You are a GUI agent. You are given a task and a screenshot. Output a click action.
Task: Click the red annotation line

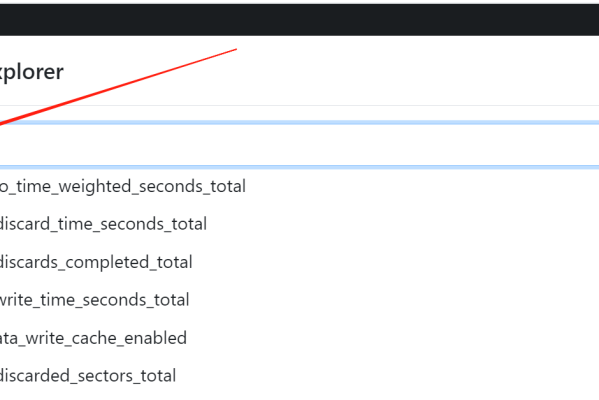point(118,87)
